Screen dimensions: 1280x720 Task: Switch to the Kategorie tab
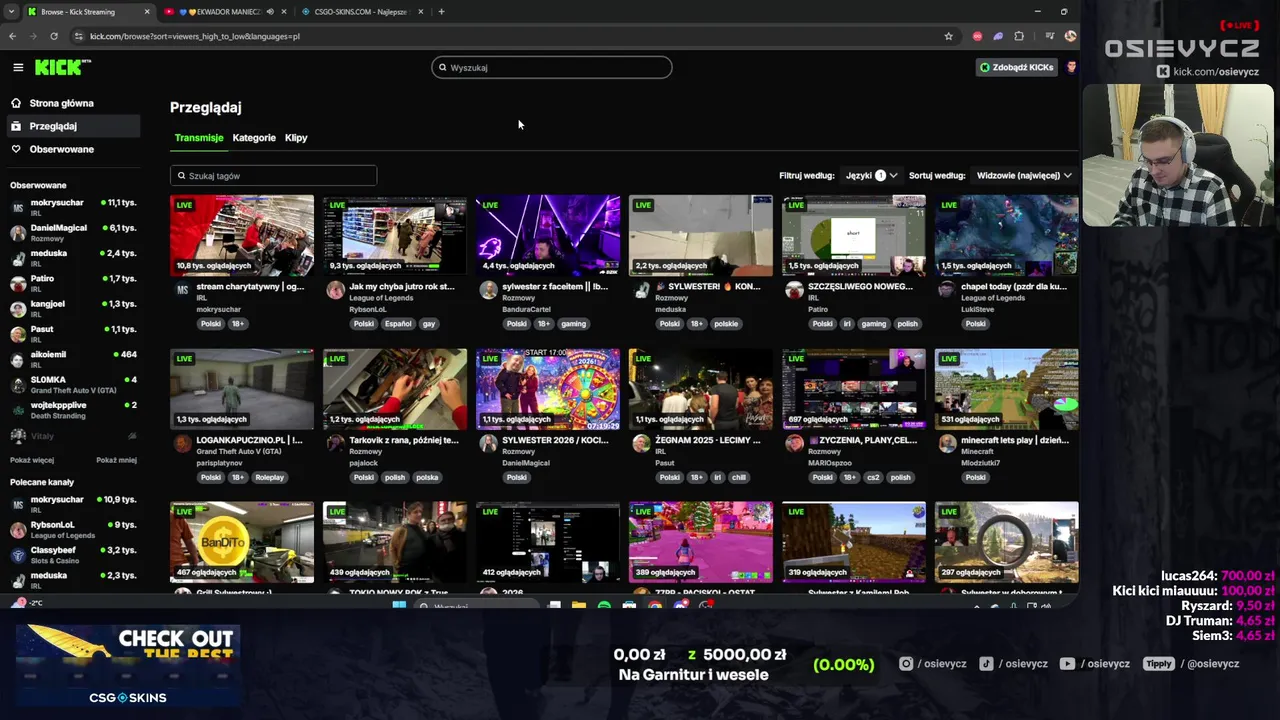pyautogui.click(x=254, y=138)
